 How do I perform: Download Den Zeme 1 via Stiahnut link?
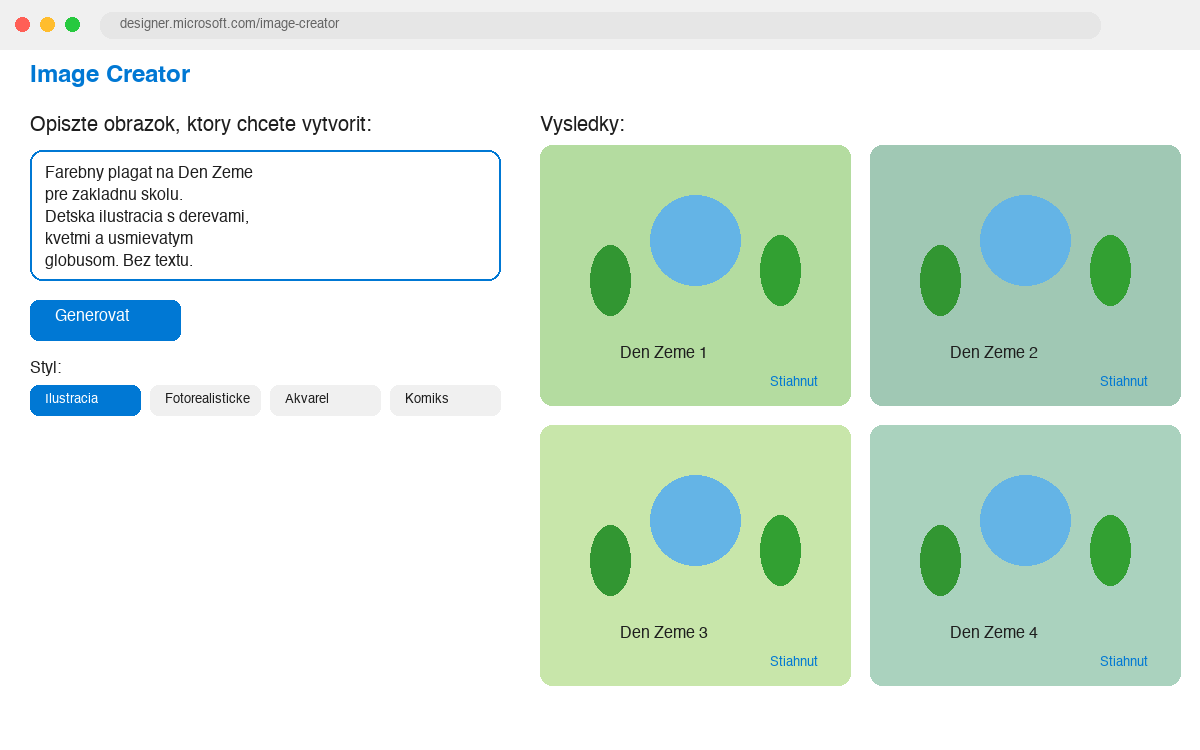click(793, 381)
